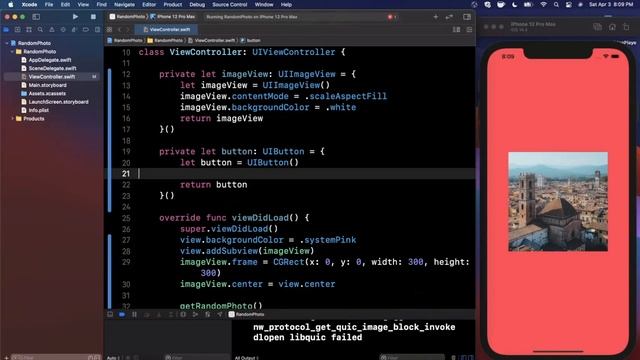The image size is (640, 360).
Task: Collapse the RandomPhoto project root
Action: [7, 43]
